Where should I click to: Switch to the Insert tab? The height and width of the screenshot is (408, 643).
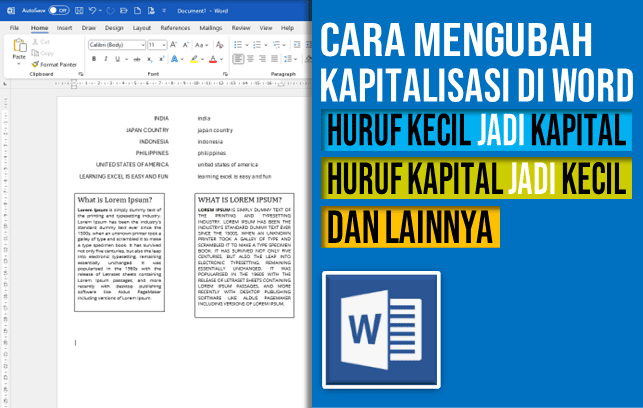pyautogui.click(x=64, y=28)
